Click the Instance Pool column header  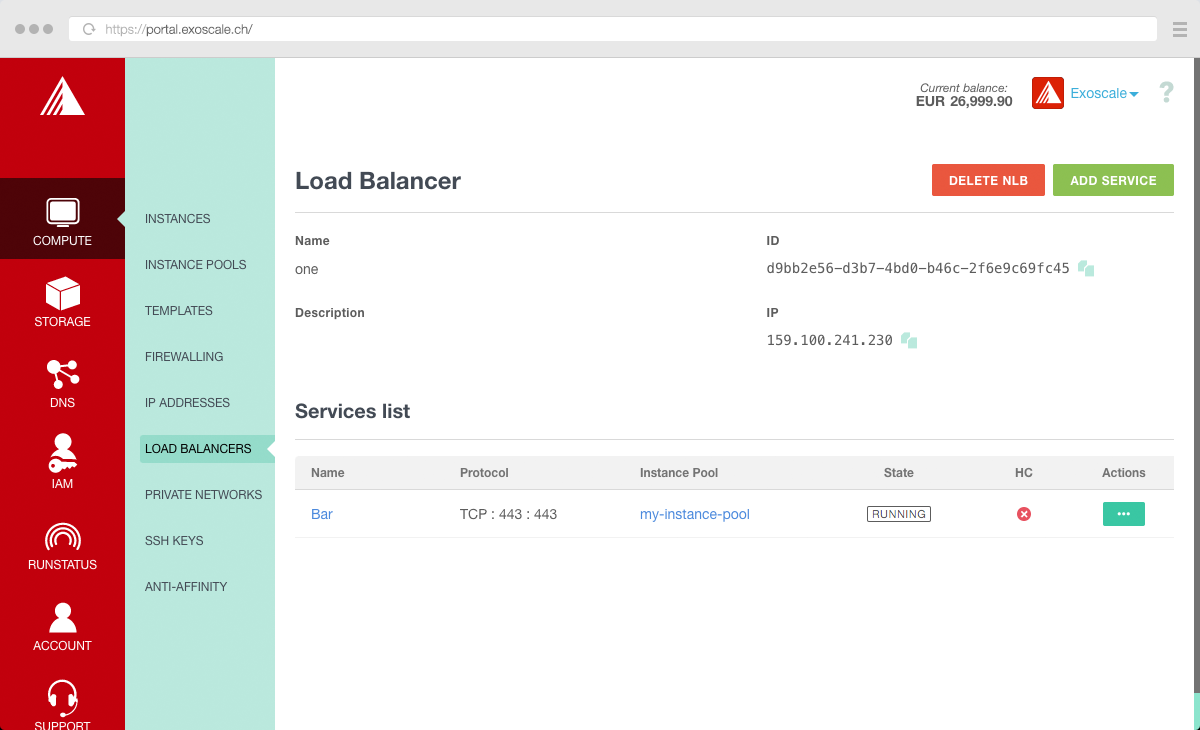pos(679,473)
